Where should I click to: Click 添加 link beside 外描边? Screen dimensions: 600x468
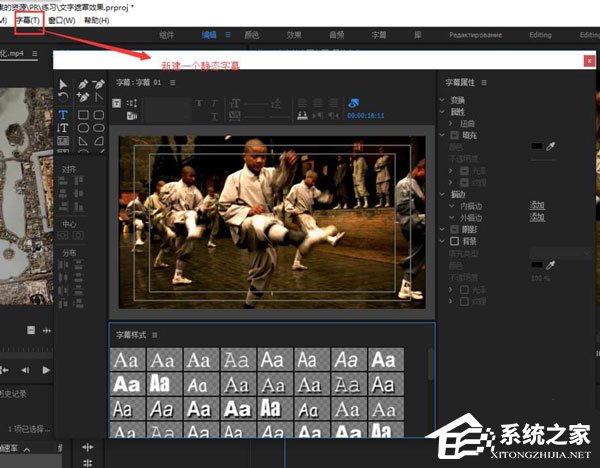tap(537, 217)
